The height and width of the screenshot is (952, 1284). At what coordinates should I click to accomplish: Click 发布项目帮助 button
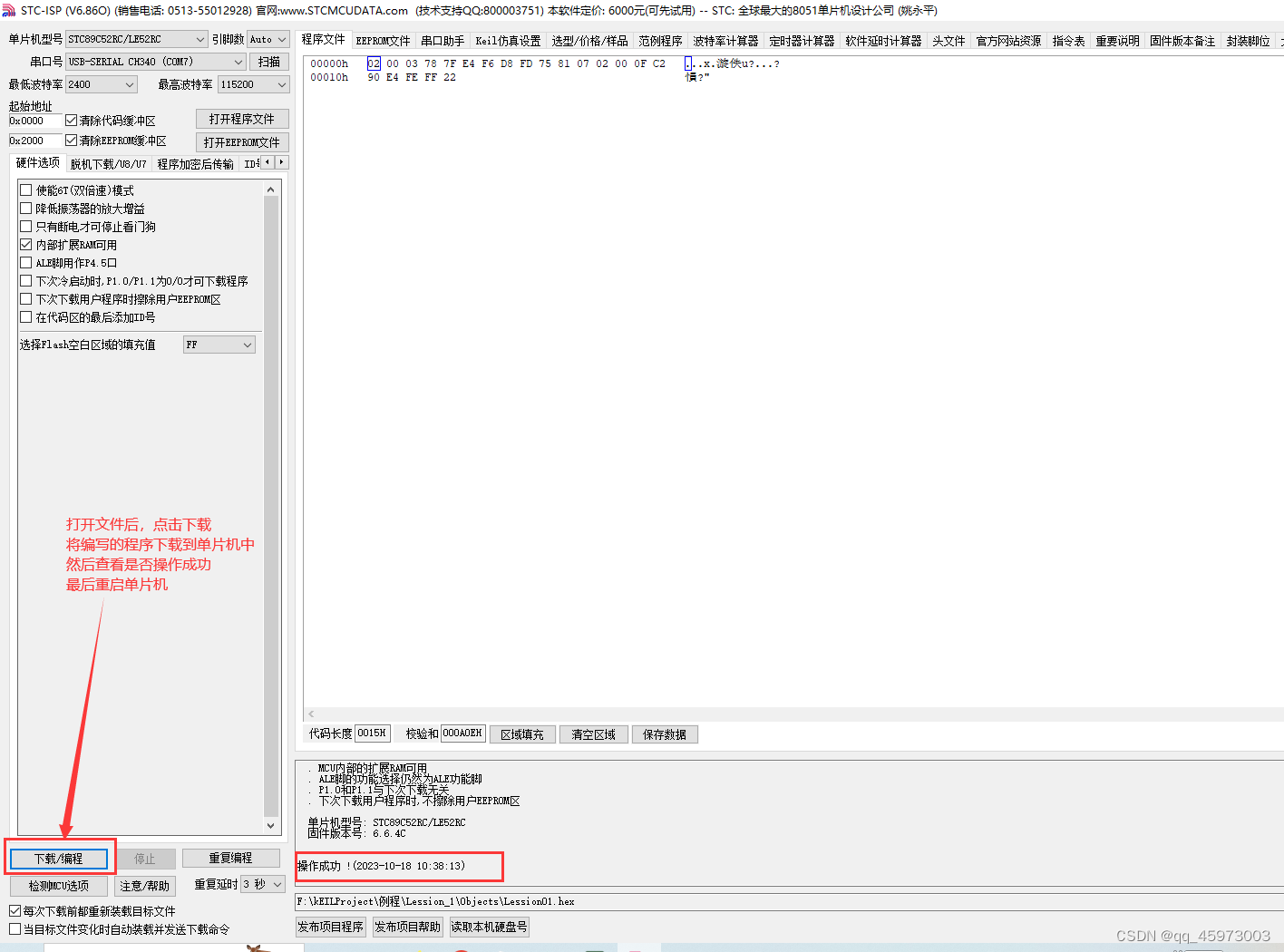407,927
